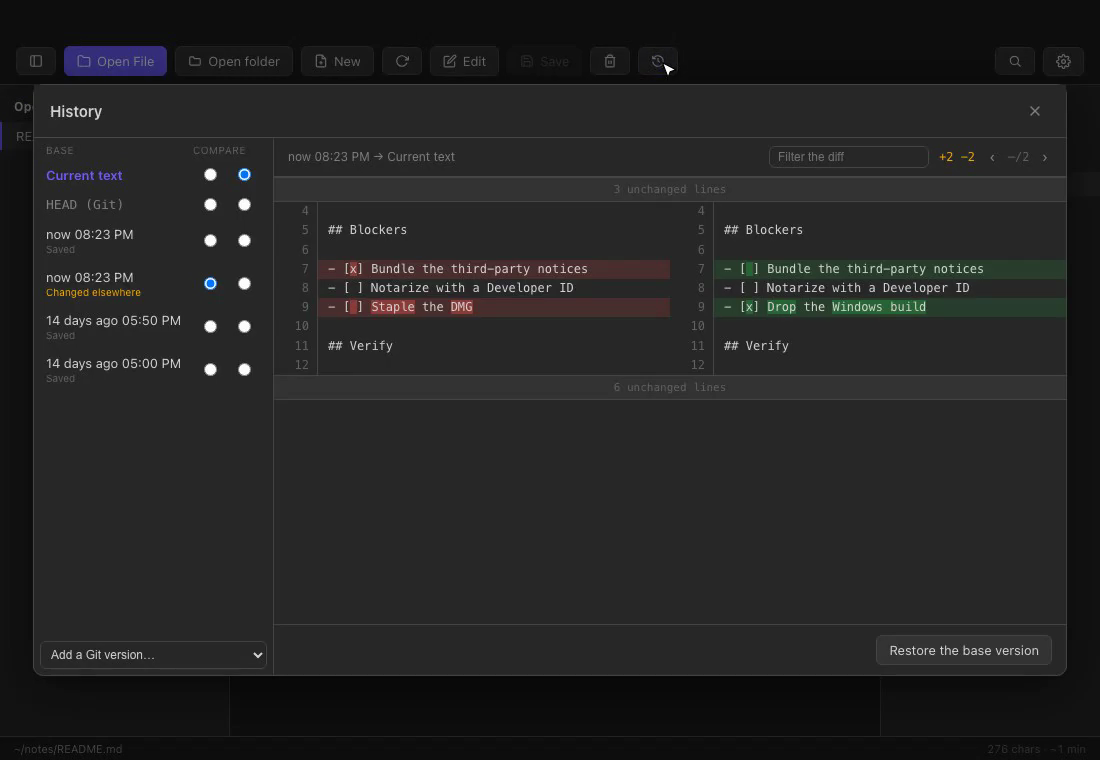Click the reload icon in toolbar
The height and width of the screenshot is (760, 1100).
point(402,61)
